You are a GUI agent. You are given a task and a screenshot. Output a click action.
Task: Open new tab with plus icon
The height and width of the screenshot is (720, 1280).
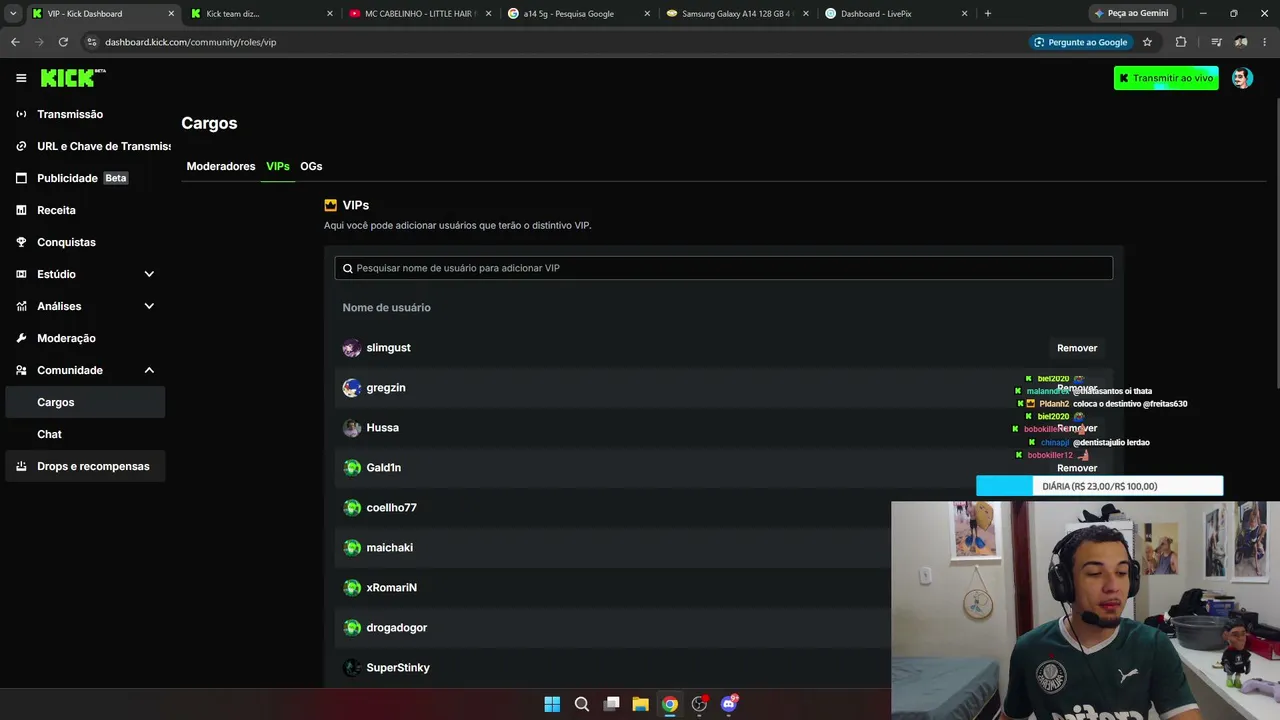pos(988,13)
